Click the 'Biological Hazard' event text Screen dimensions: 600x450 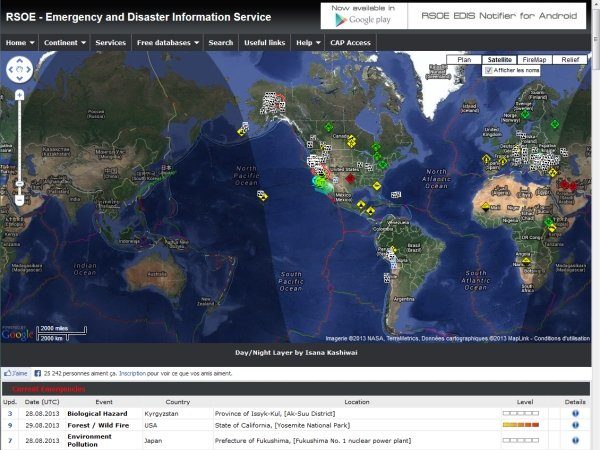(97, 414)
